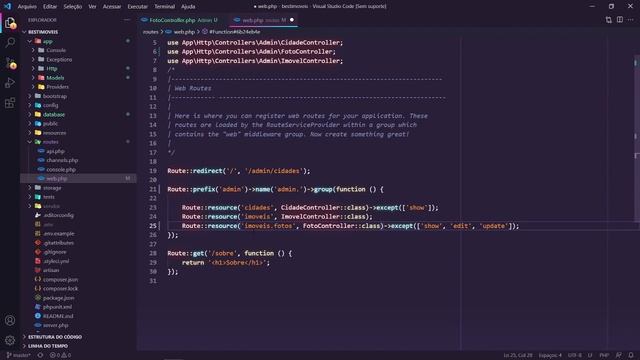This screenshot has height=360, width=640.
Task: Expand the Http folder
Action: (51, 69)
